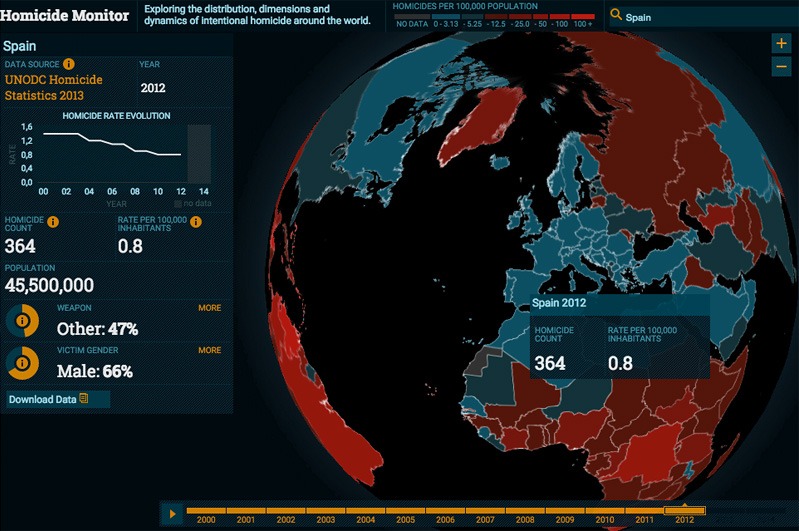Click the Homicide Monitor logo title
Screen dimensions: 799x531
pos(65,15)
